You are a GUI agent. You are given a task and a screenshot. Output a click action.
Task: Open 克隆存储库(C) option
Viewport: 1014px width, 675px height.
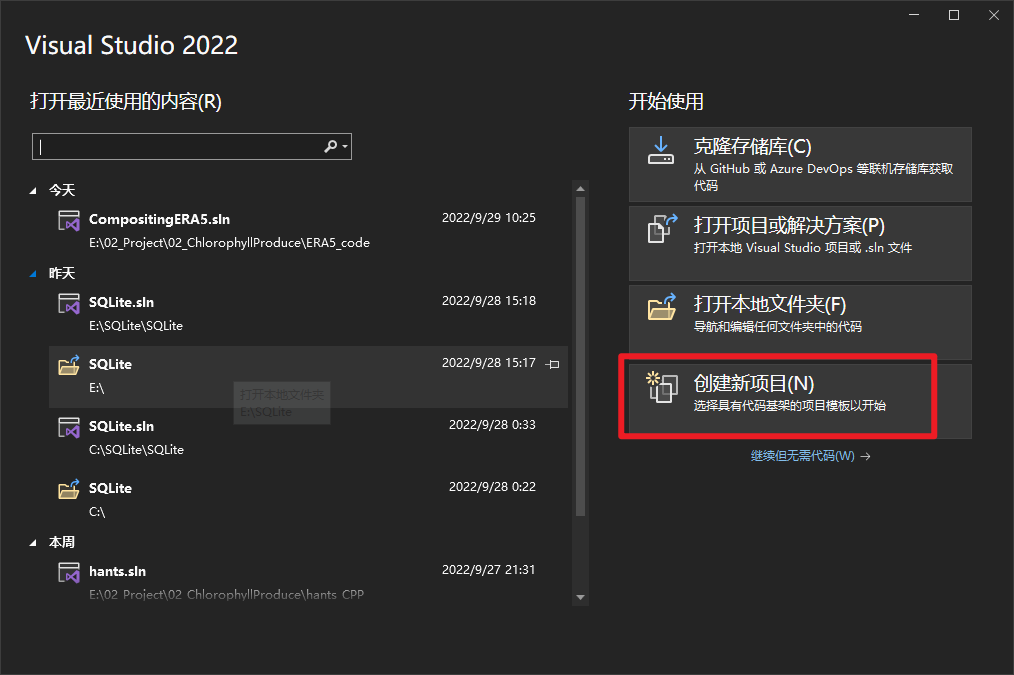(800, 164)
